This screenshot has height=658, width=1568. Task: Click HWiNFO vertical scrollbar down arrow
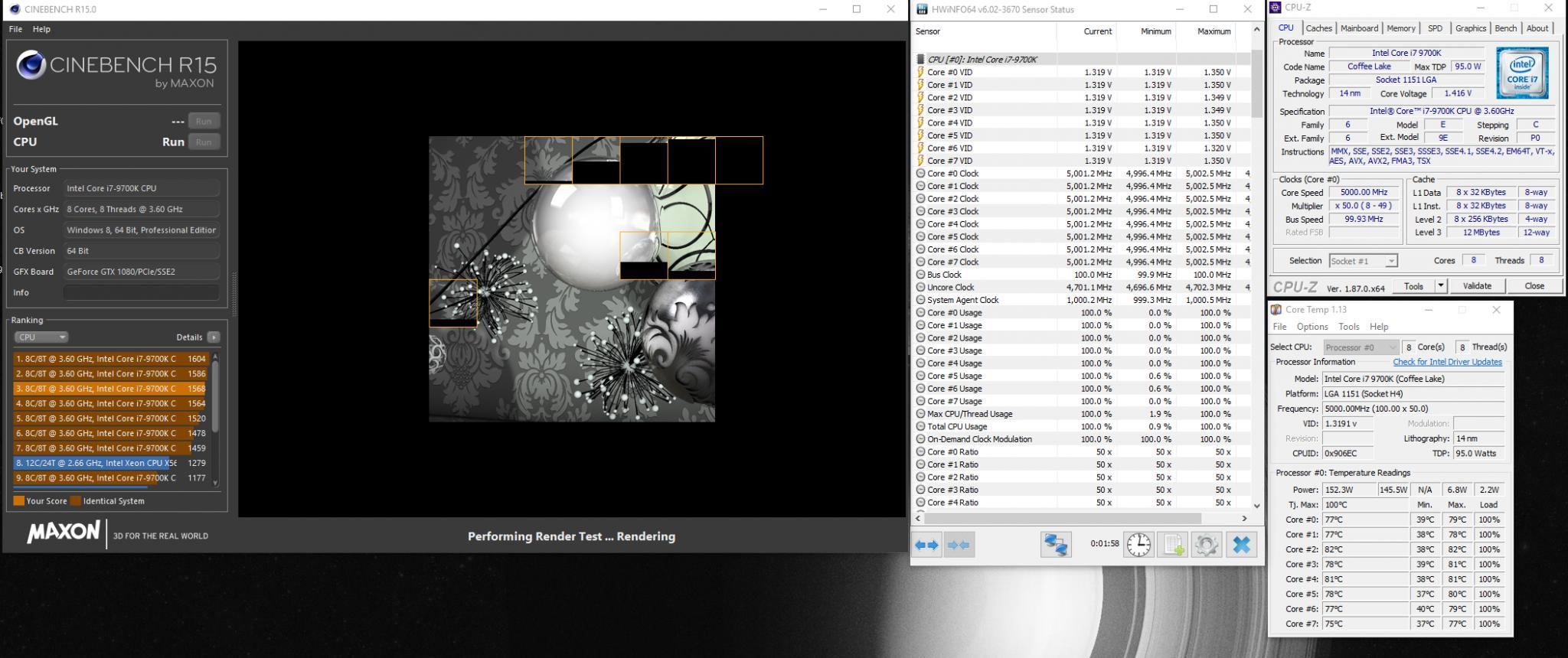(1256, 505)
